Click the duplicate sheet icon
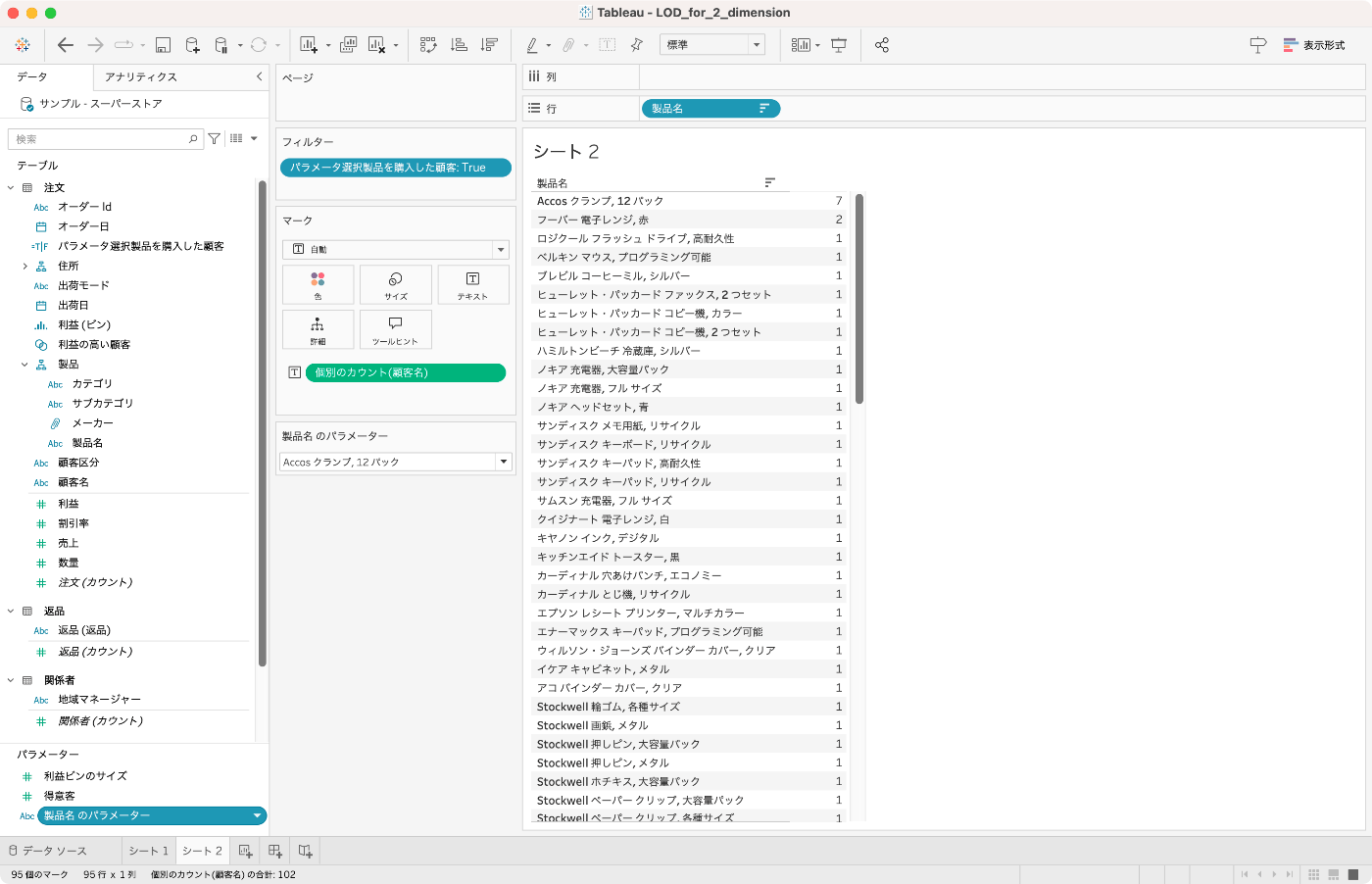 click(x=349, y=45)
